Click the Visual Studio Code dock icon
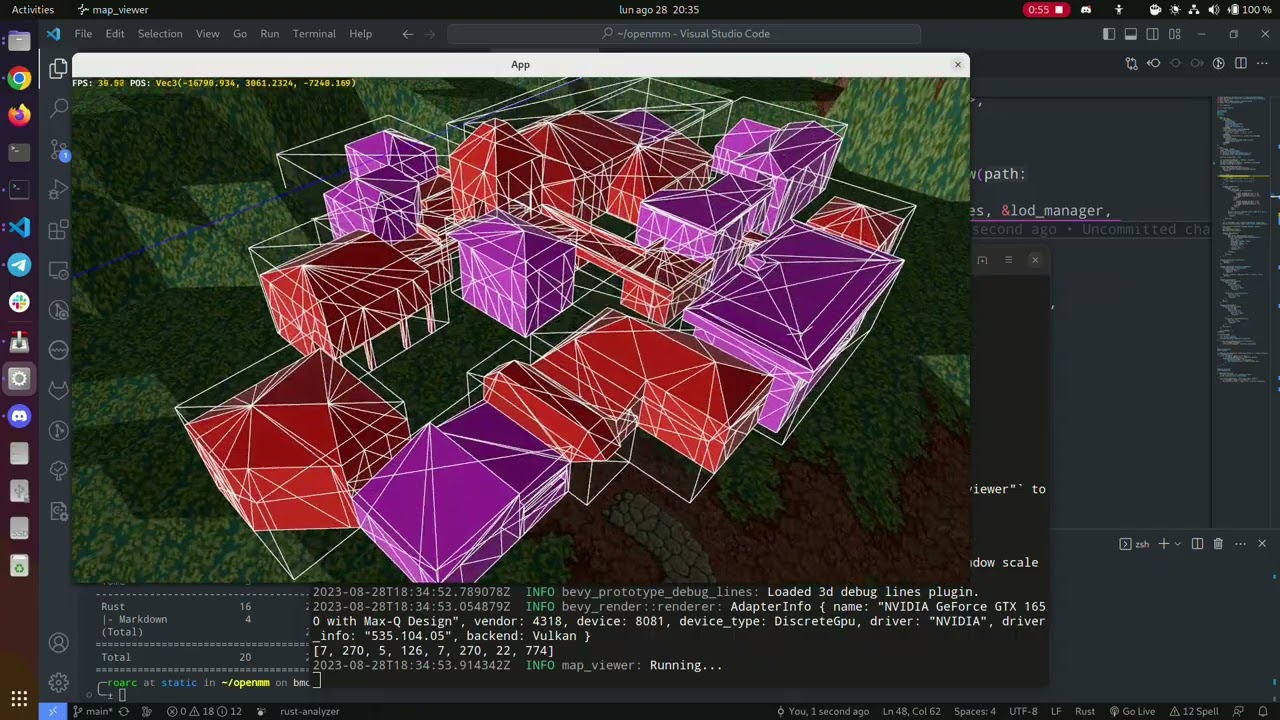This screenshot has height=720, width=1280. pyautogui.click(x=19, y=227)
